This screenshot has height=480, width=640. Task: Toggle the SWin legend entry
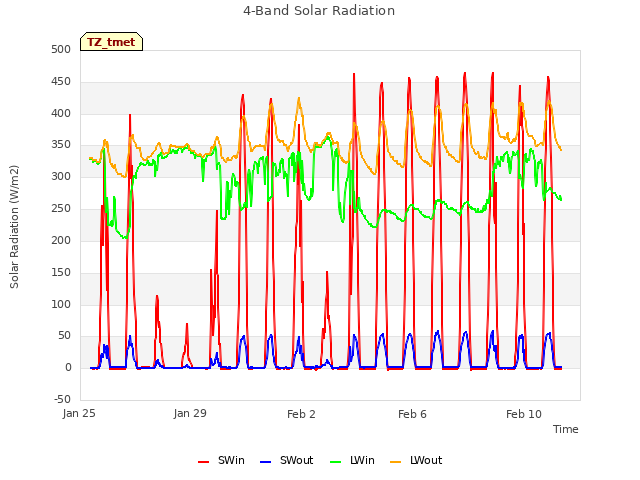click(x=222, y=460)
